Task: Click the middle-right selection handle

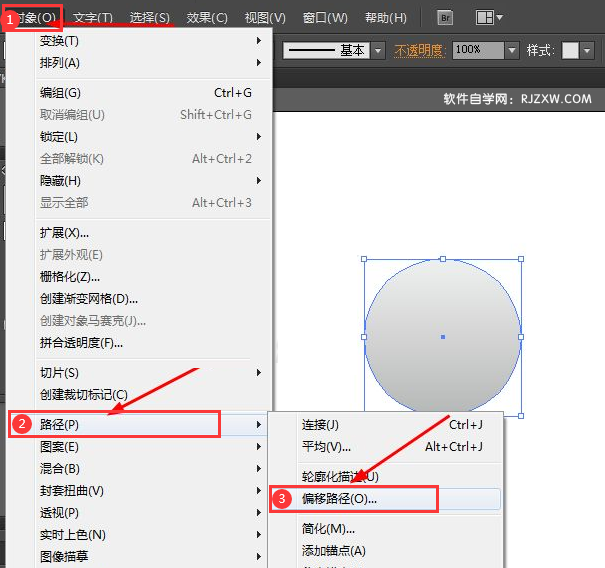Action: point(521,337)
